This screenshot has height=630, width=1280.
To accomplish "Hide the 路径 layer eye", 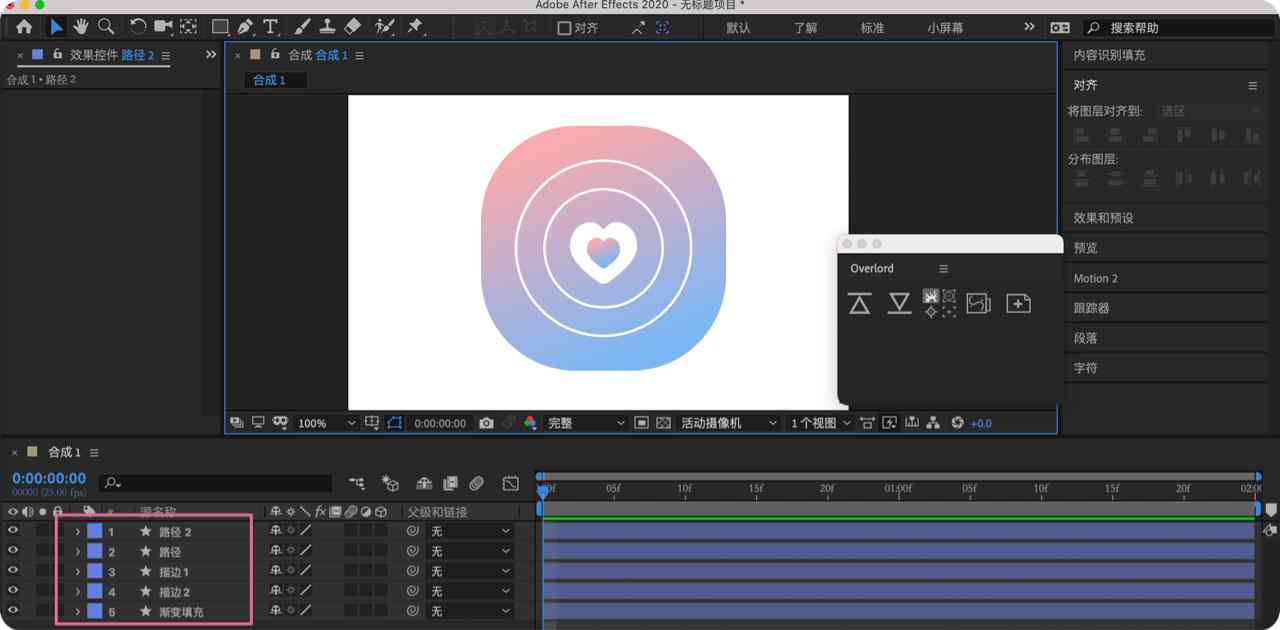I will click(13, 551).
